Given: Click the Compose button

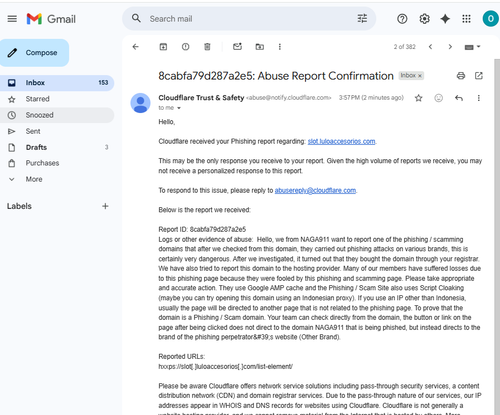Looking at the screenshot, I should [x=35, y=53].
